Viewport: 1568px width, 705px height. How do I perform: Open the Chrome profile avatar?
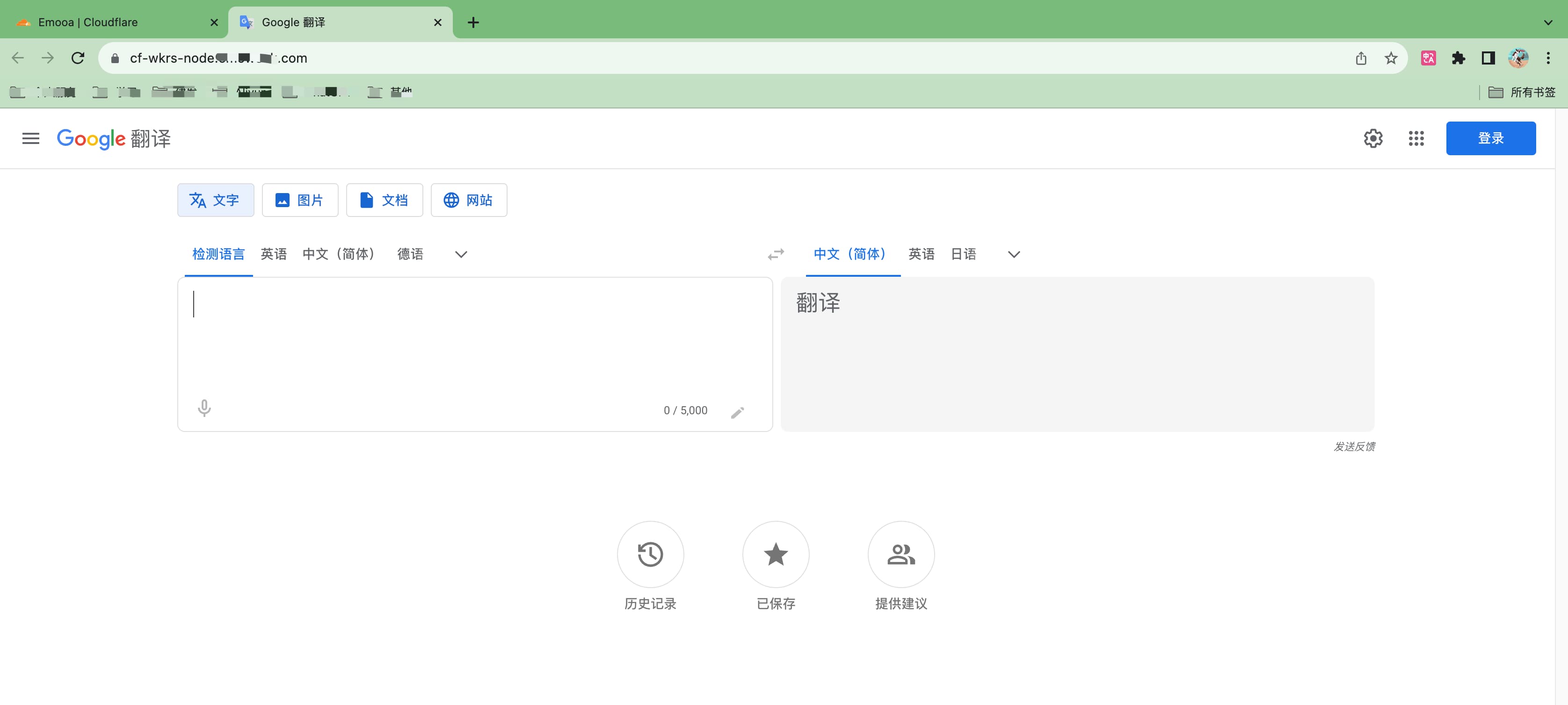coord(1518,58)
